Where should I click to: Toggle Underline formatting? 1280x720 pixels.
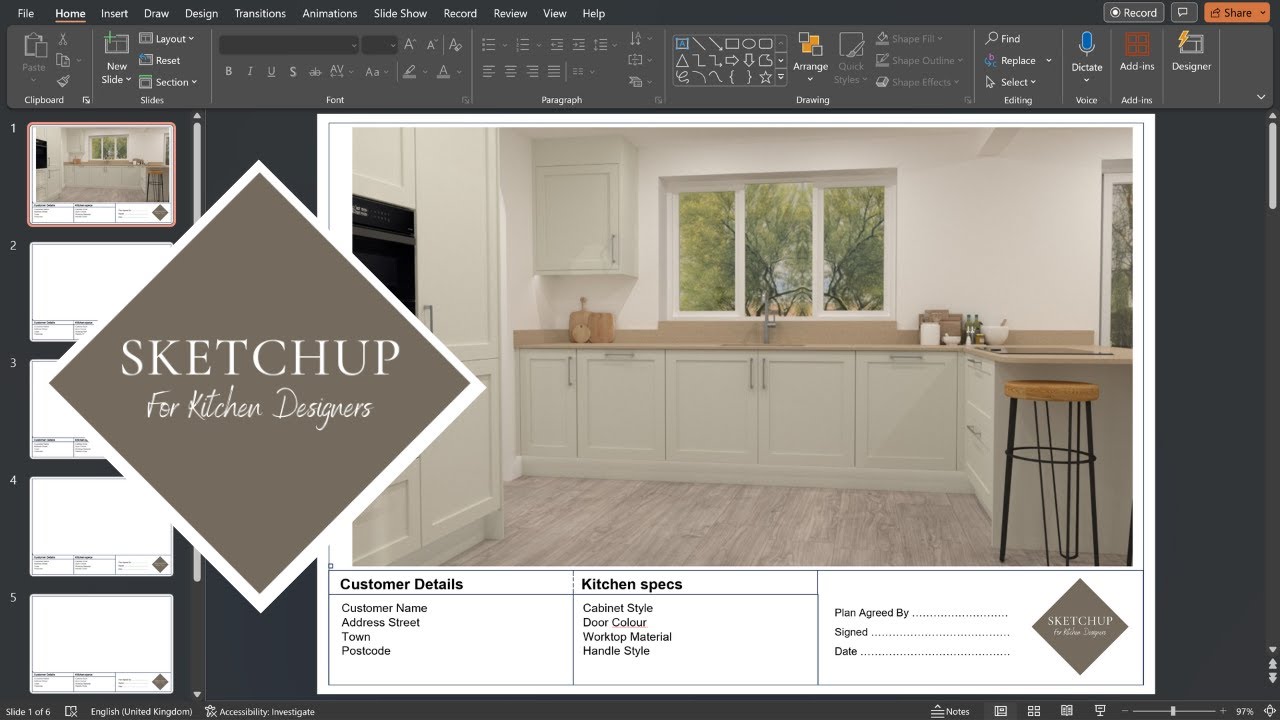(x=271, y=72)
